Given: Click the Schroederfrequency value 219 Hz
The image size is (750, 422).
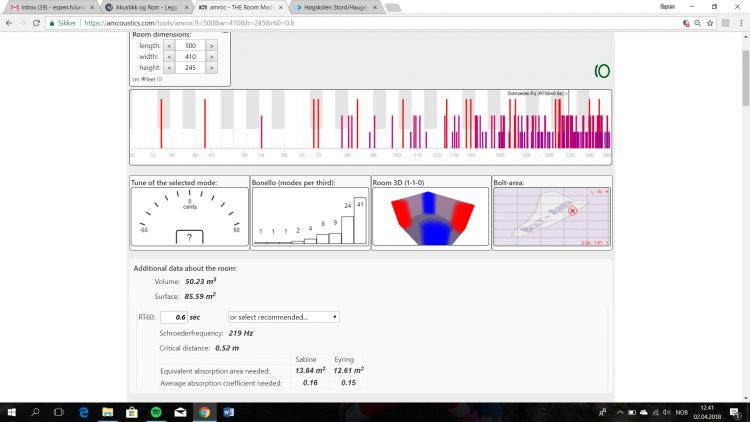Looking at the screenshot, I should tap(241, 333).
